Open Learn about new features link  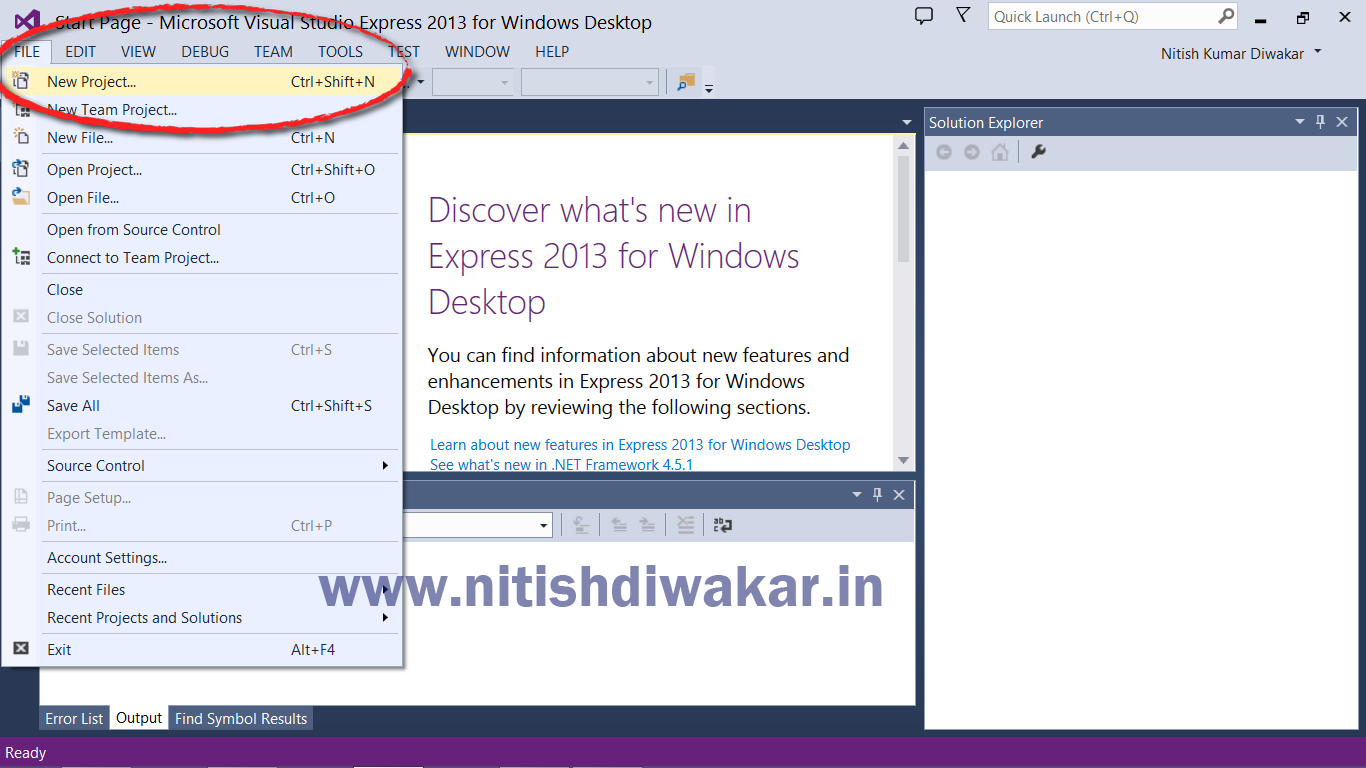pos(640,444)
